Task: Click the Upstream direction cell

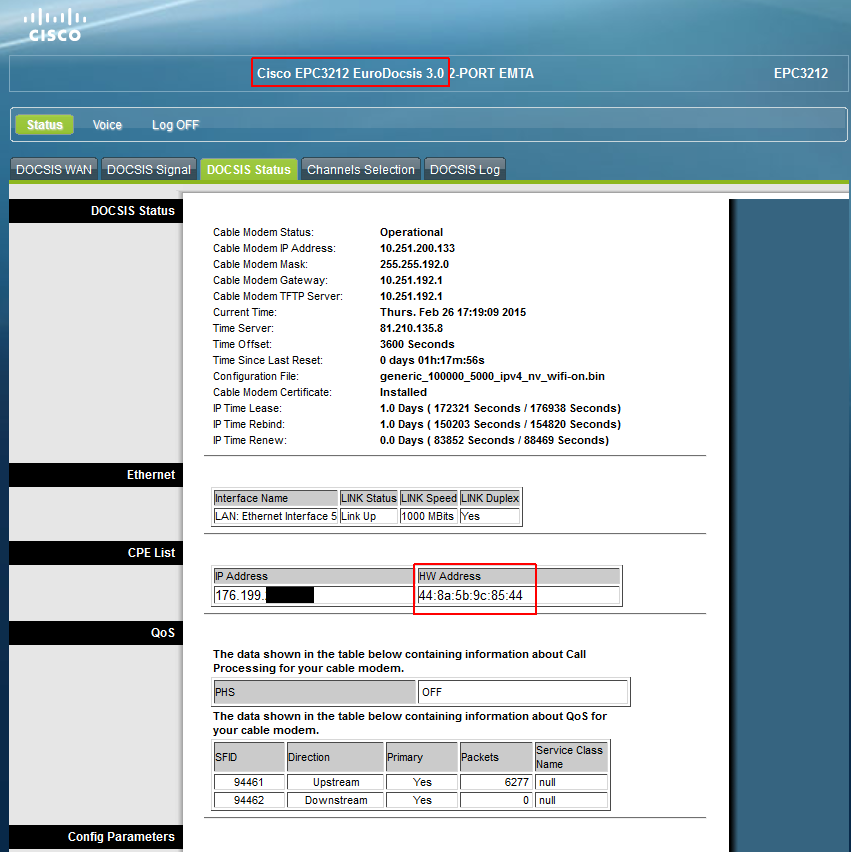Action: pos(335,782)
